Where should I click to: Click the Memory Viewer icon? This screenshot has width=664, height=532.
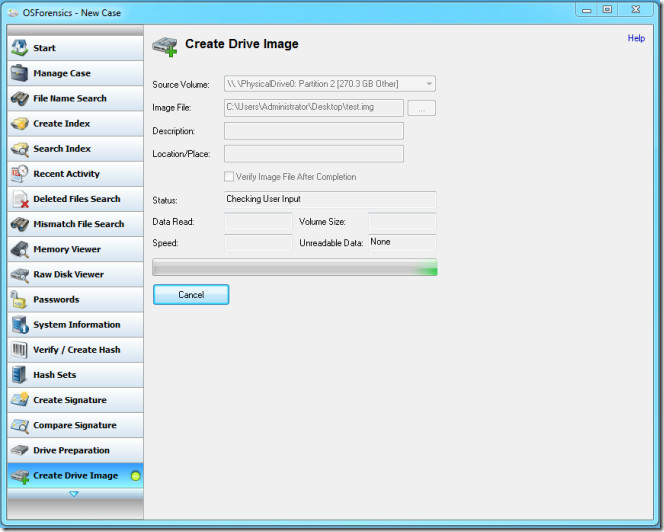[x=19, y=249]
